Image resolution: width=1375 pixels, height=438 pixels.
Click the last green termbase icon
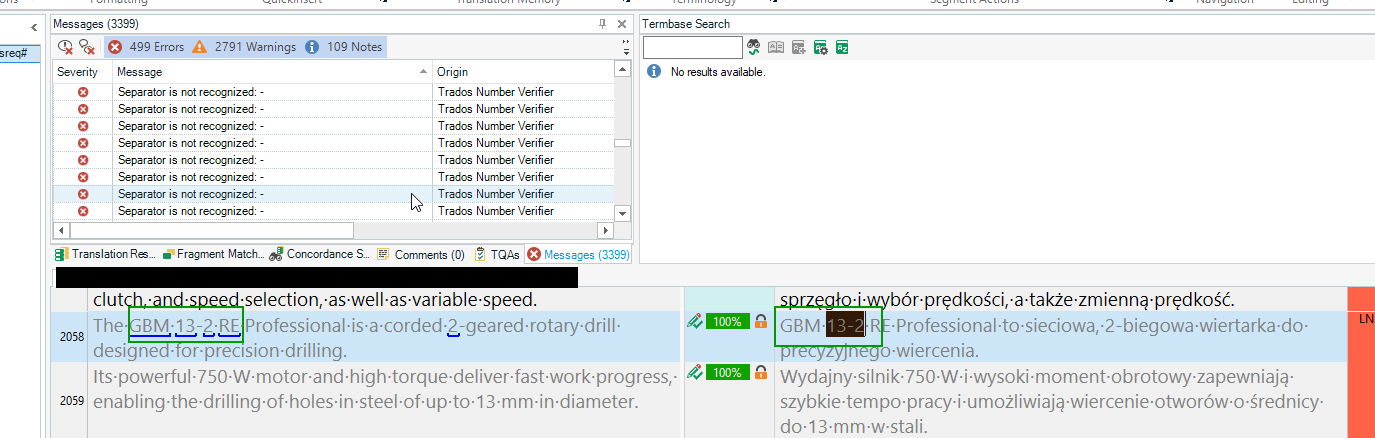pos(842,47)
